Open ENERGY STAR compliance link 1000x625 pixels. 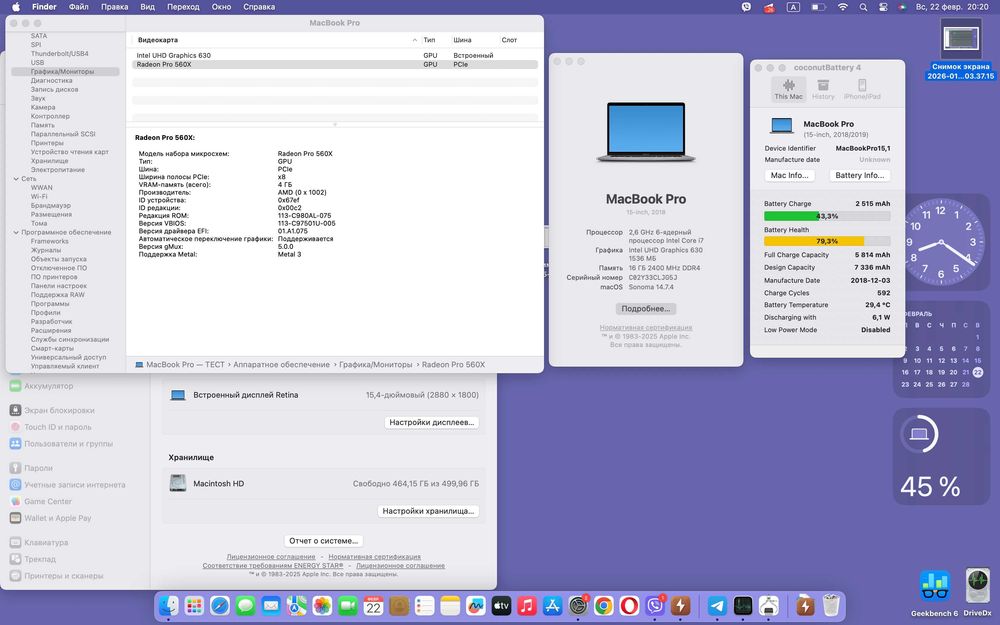click(x=273, y=566)
